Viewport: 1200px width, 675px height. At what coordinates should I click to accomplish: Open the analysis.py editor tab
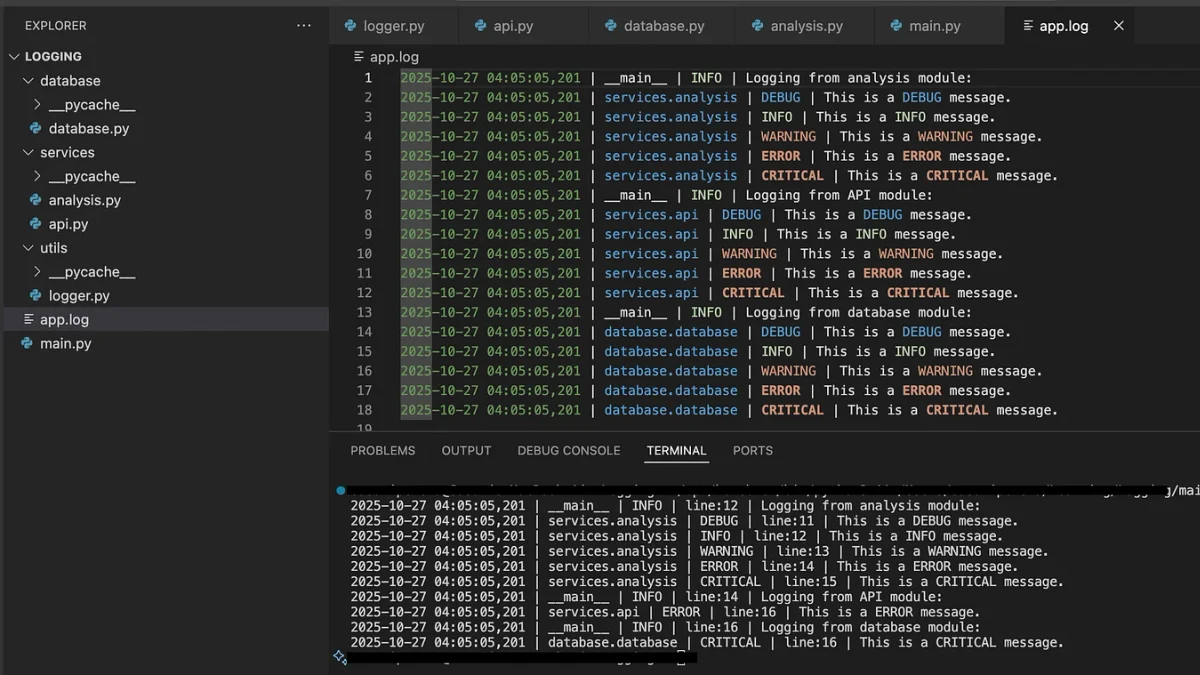click(806, 26)
